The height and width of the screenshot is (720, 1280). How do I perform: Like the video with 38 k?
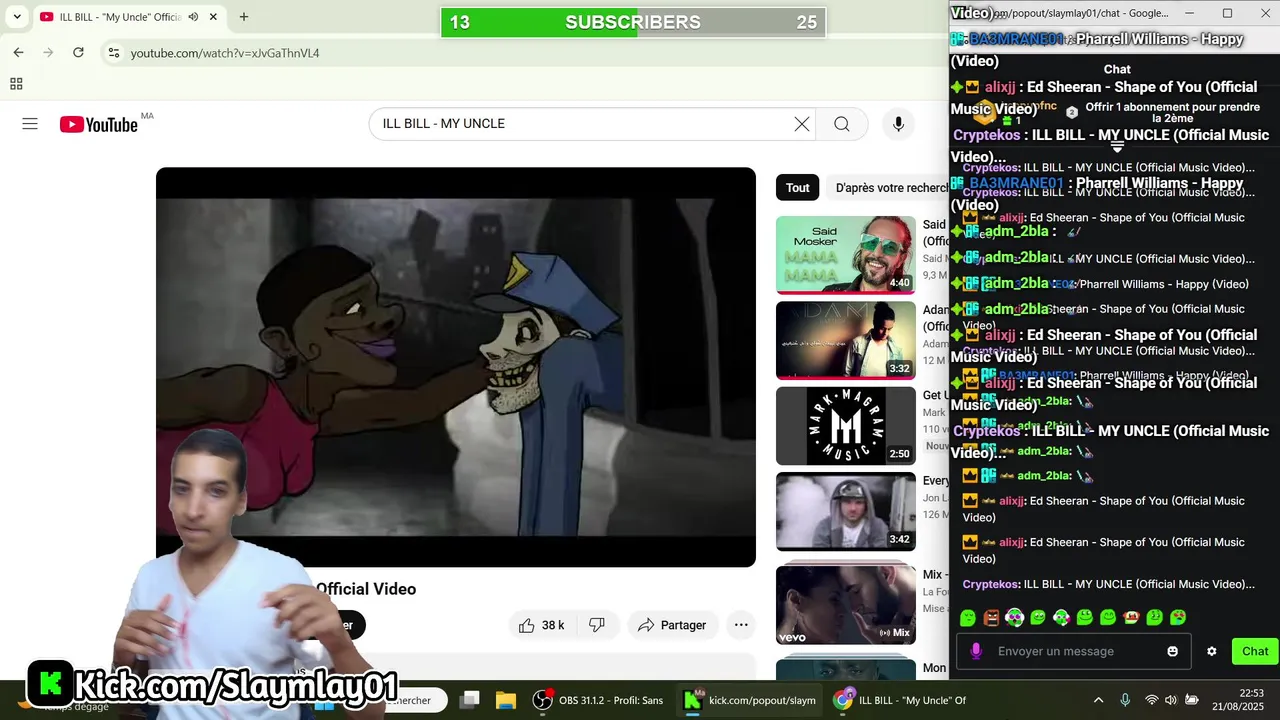541,625
